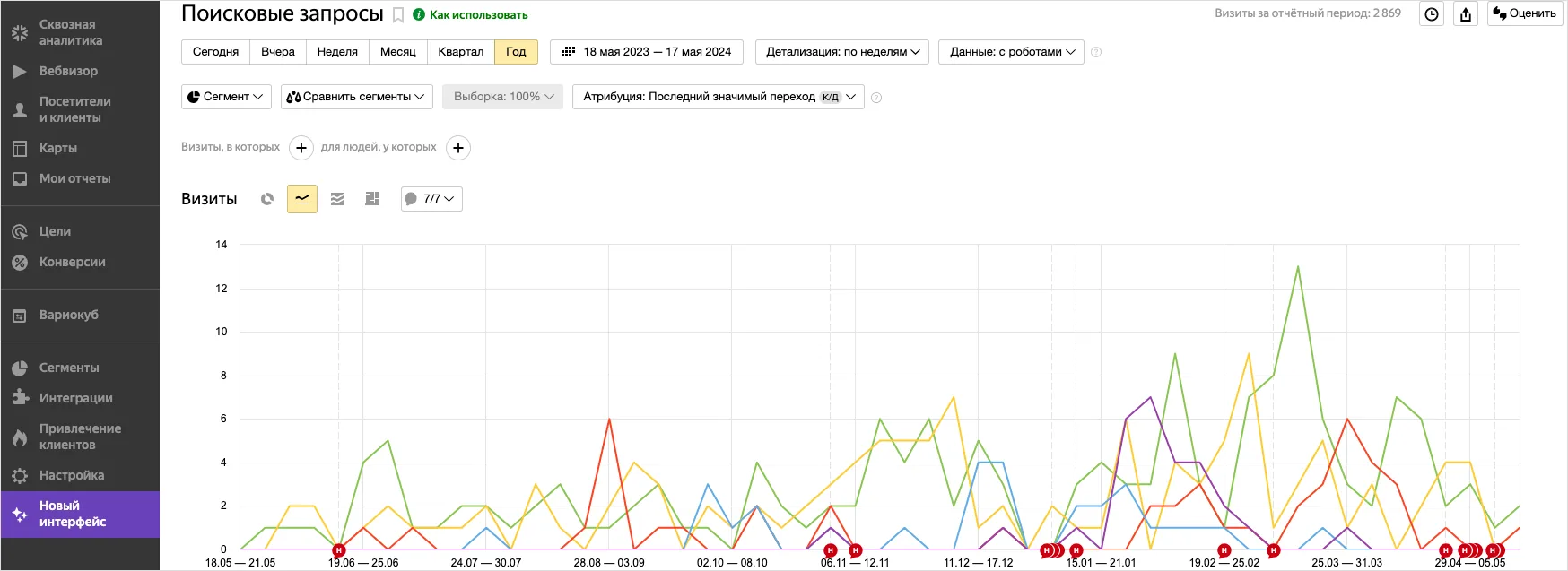The height and width of the screenshot is (571, 1568).
Task: Add condition for 'Визиты, в которых'
Action: tap(301, 148)
